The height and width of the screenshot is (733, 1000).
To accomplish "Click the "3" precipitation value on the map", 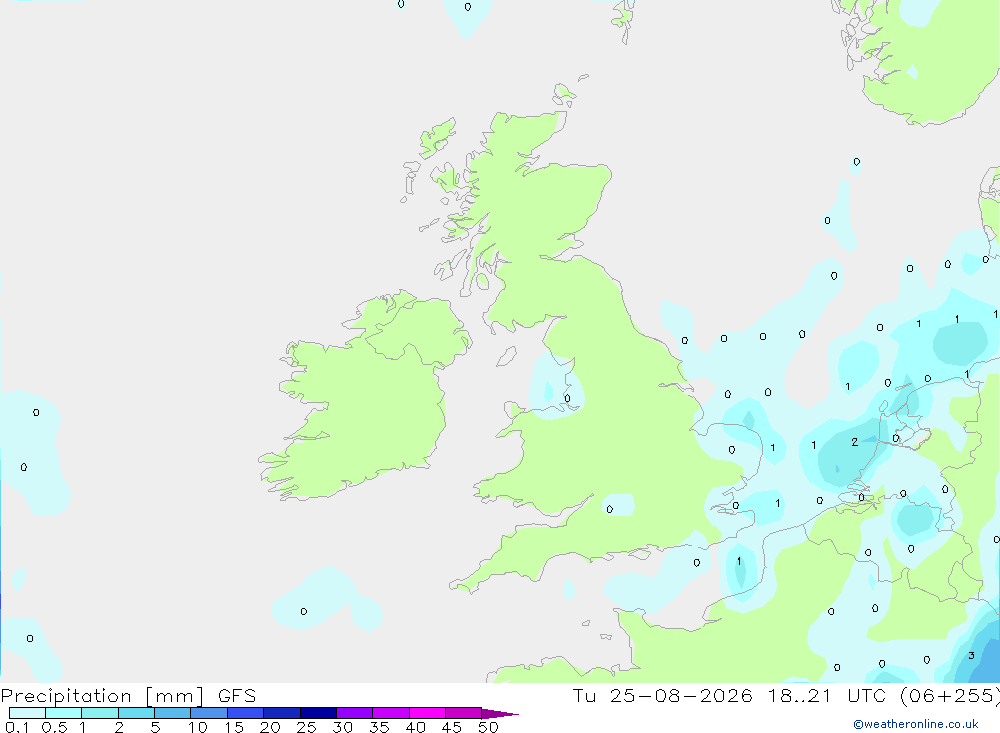I will [x=971, y=655].
